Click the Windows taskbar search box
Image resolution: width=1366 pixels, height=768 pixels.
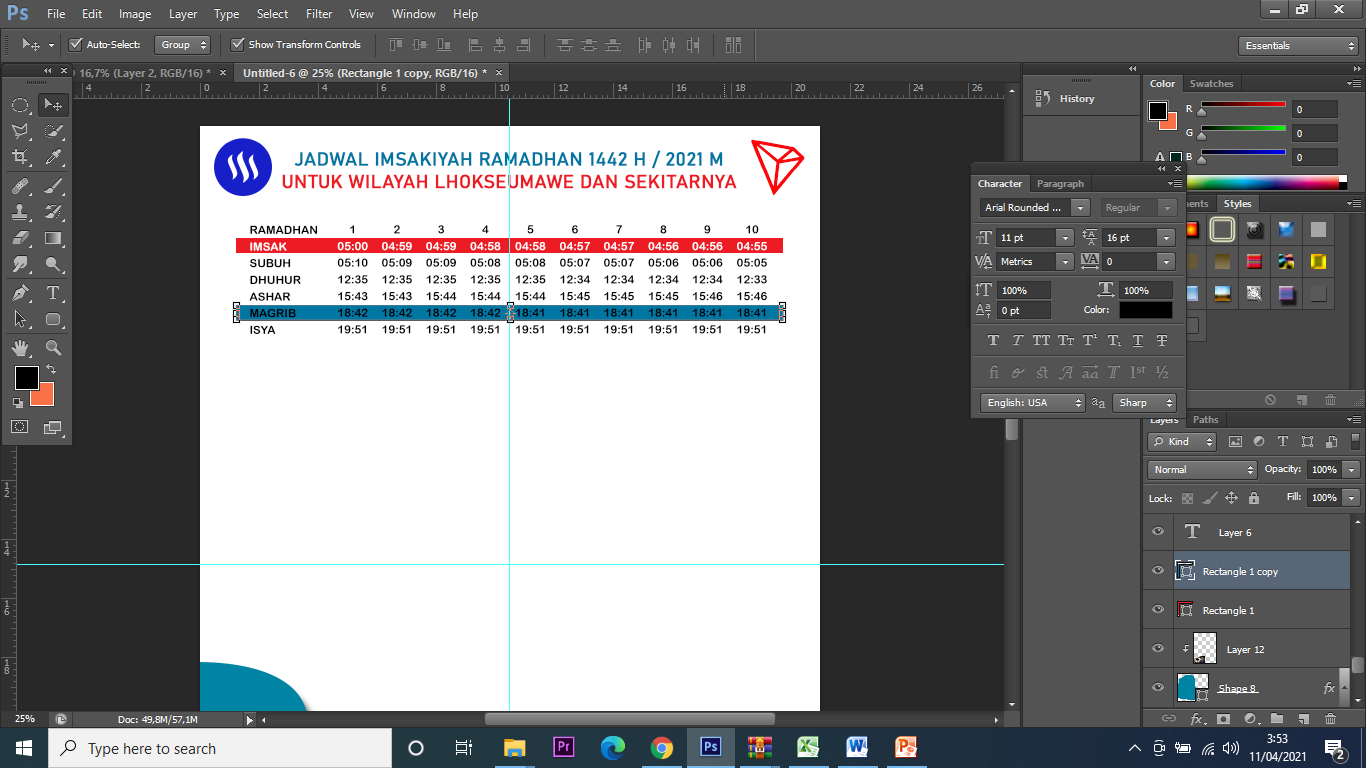220,748
